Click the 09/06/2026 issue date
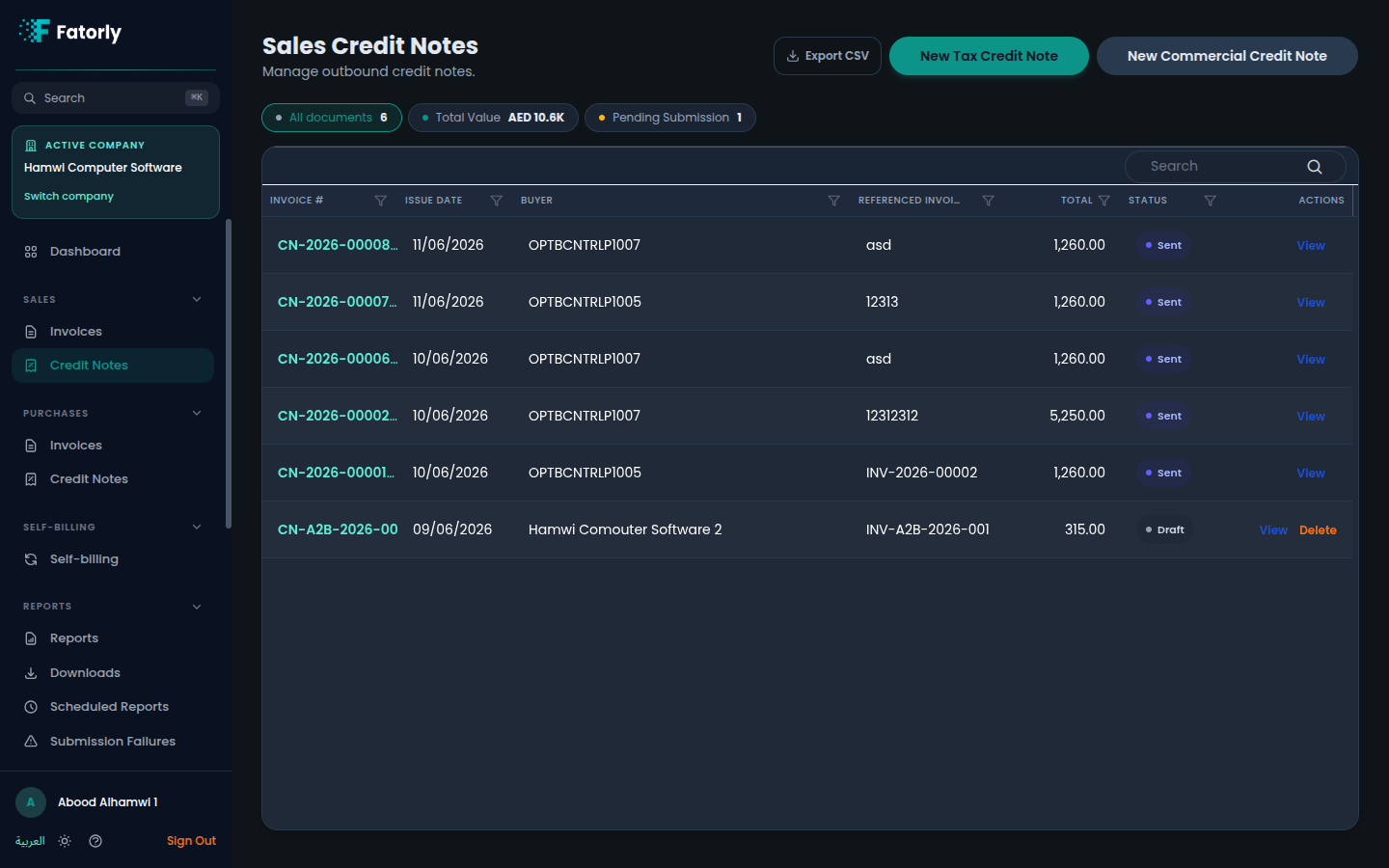The width and height of the screenshot is (1389, 868). pos(452,529)
